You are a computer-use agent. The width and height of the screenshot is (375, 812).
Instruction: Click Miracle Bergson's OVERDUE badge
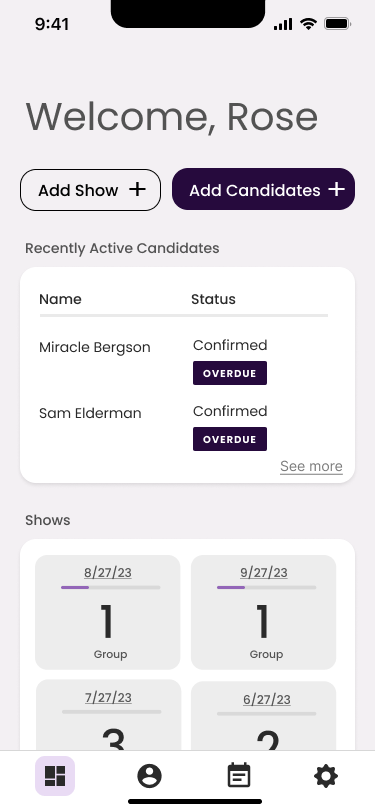[230, 373]
